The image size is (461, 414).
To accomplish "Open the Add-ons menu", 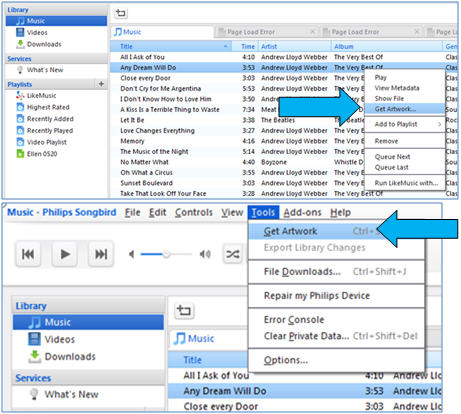I will coord(302,213).
